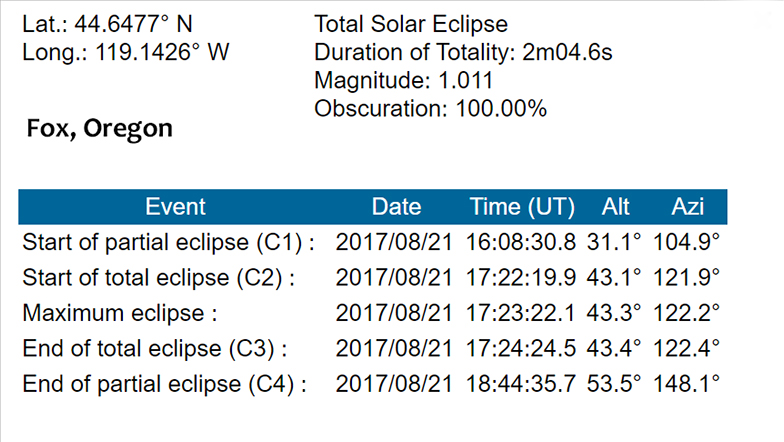Click the 17:23:22.1 maximum eclipse time
This screenshot has width=784, height=442.
click(x=520, y=314)
